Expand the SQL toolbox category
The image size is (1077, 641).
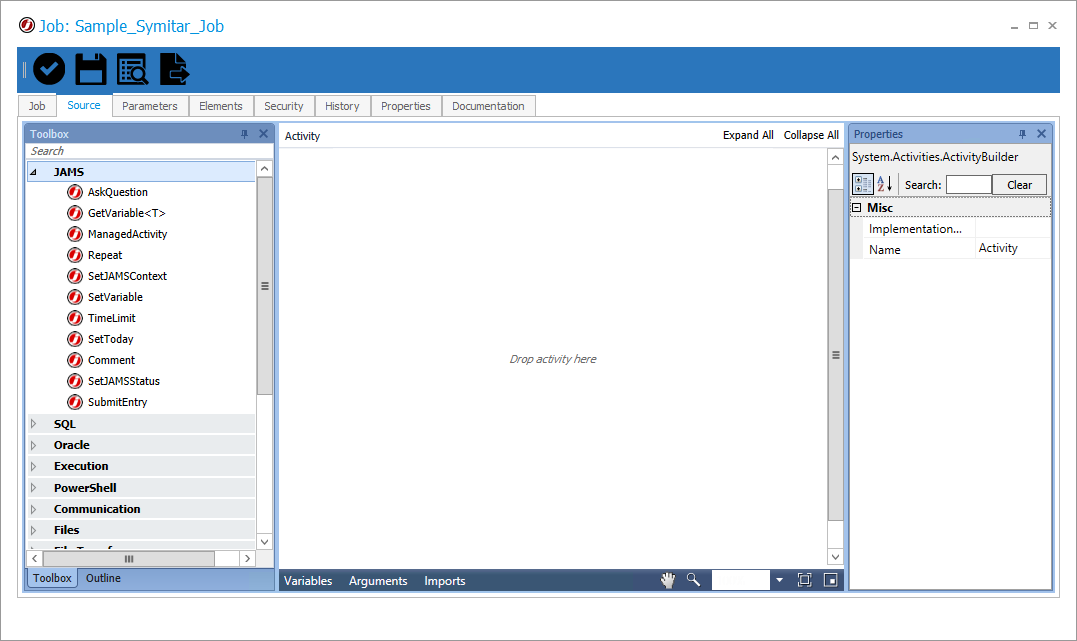[33, 424]
